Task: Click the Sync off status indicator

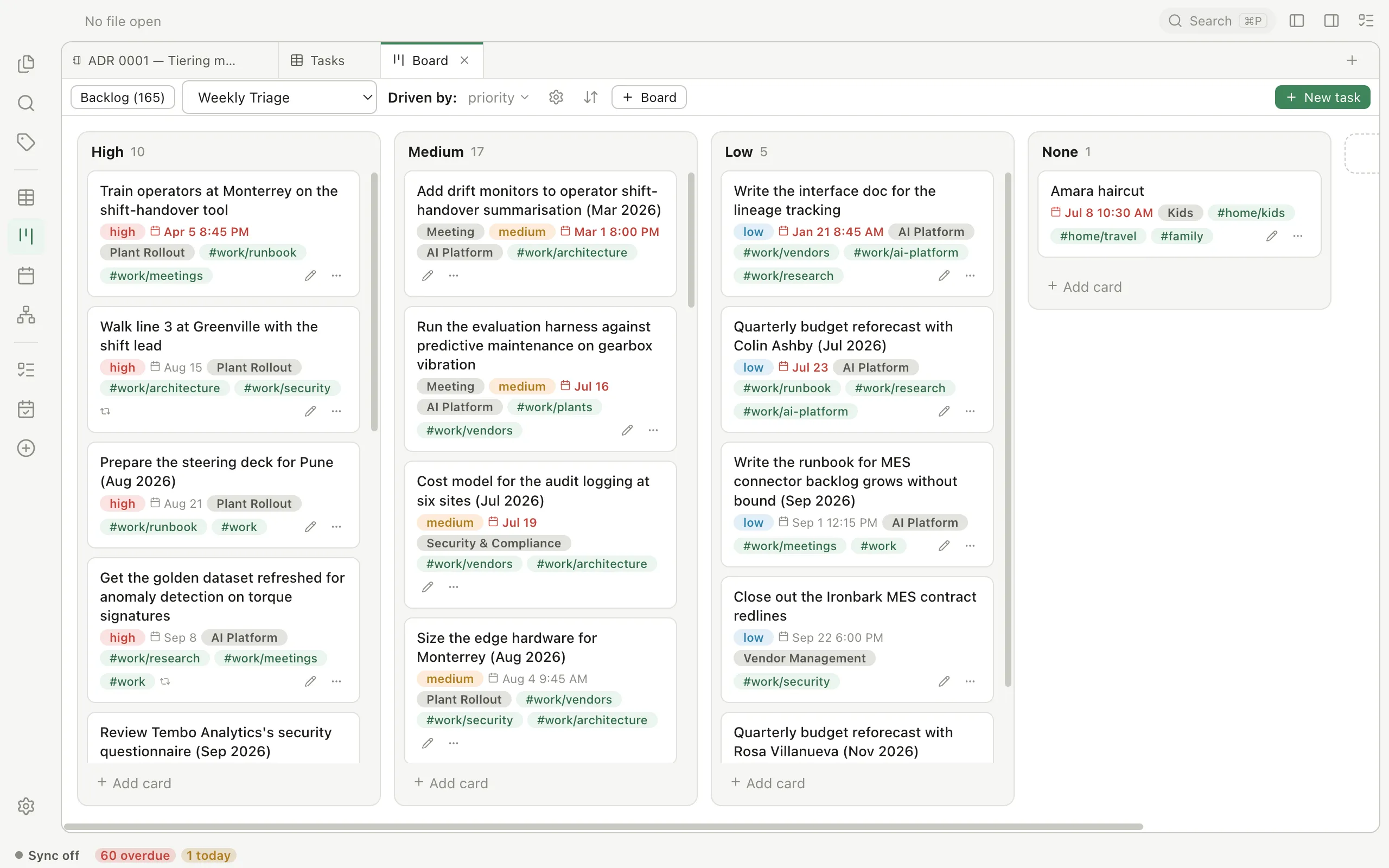Action: (x=47, y=856)
